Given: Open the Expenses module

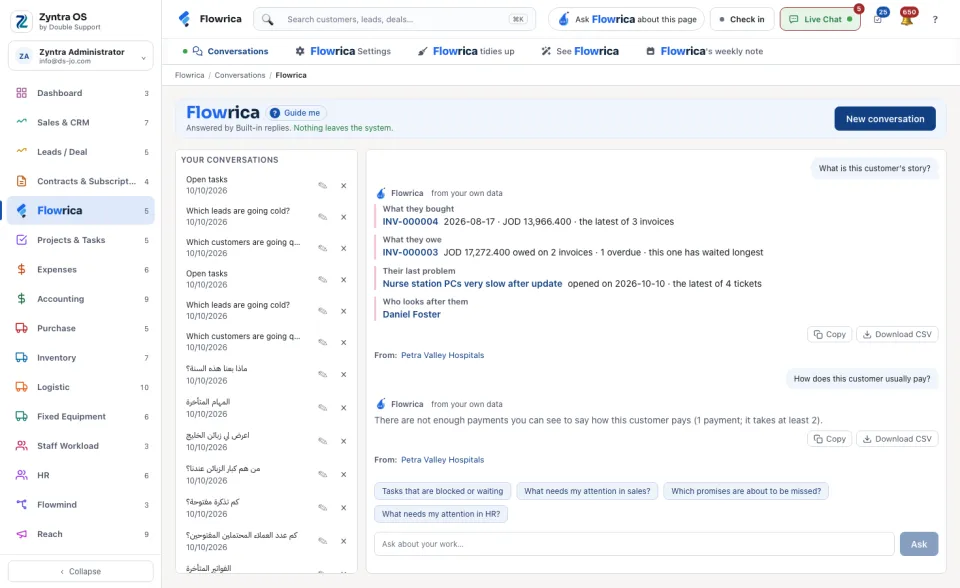Looking at the screenshot, I should (x=81, y=270).
